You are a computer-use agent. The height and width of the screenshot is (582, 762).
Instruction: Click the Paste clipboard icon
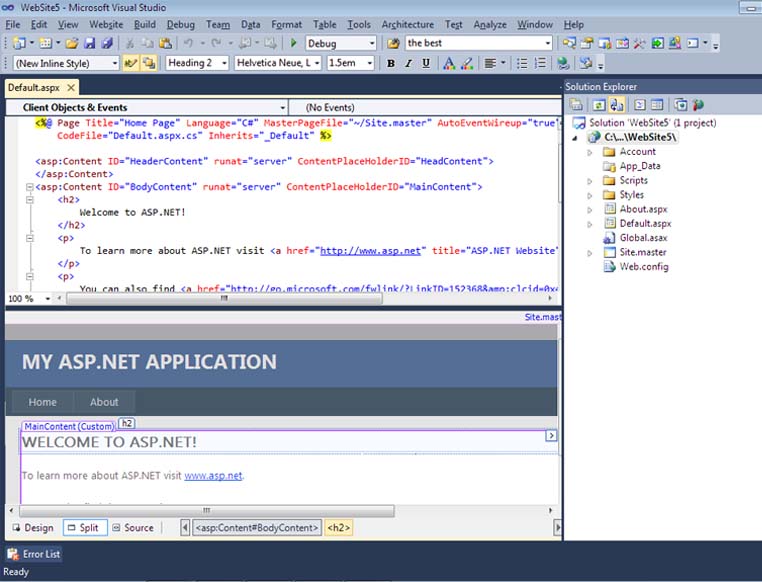pyautogui.click(x=165, y=43)
